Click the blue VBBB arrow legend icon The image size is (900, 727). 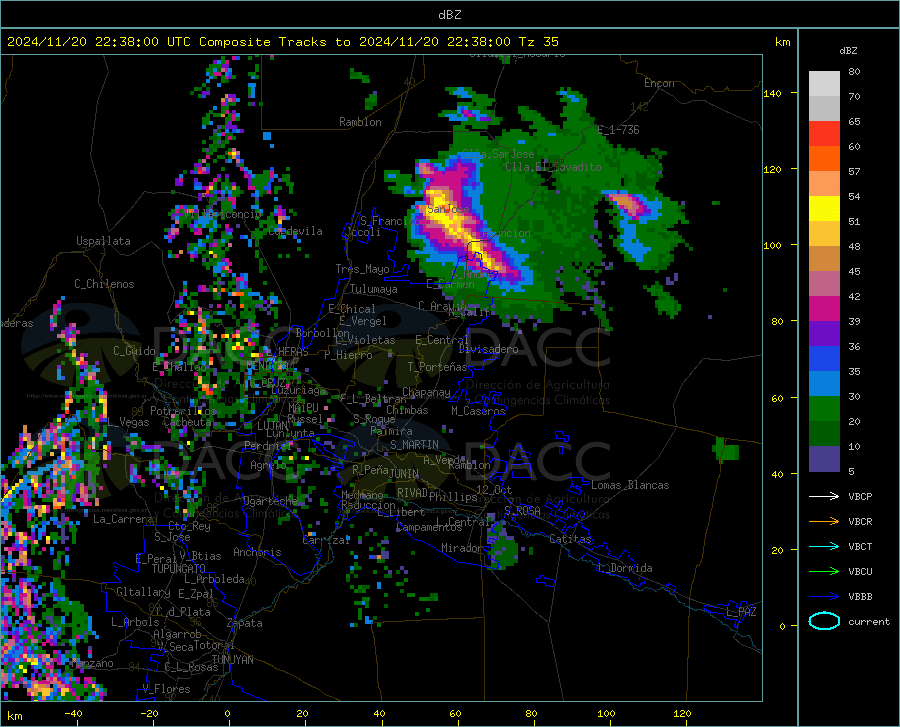pyautogui.click(x=824, y=597)
